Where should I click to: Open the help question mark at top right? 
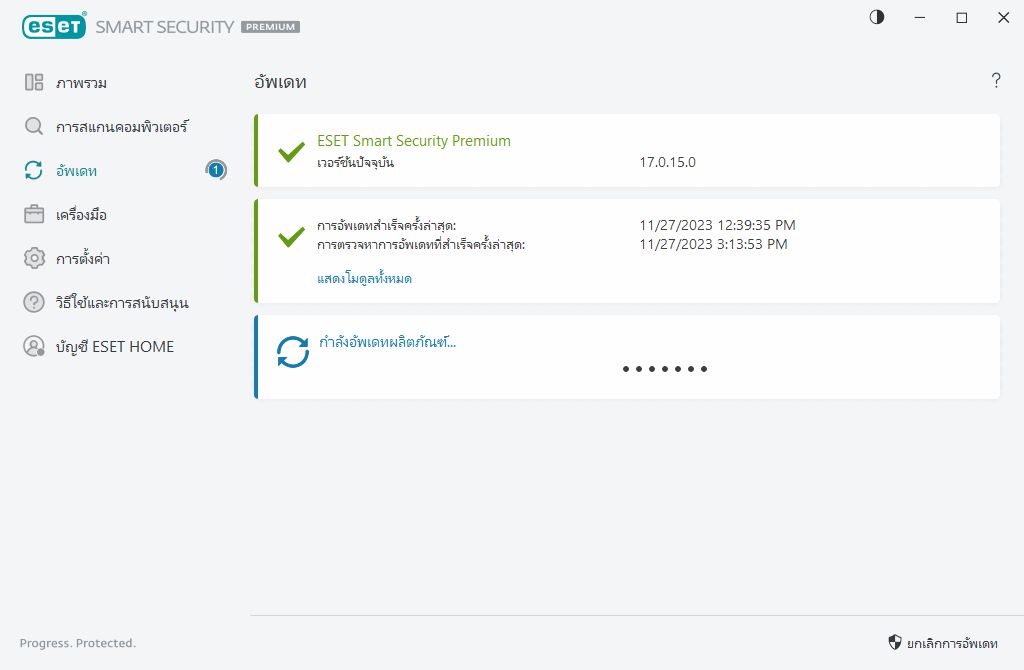pyautogui.click(x=996, y=82)
